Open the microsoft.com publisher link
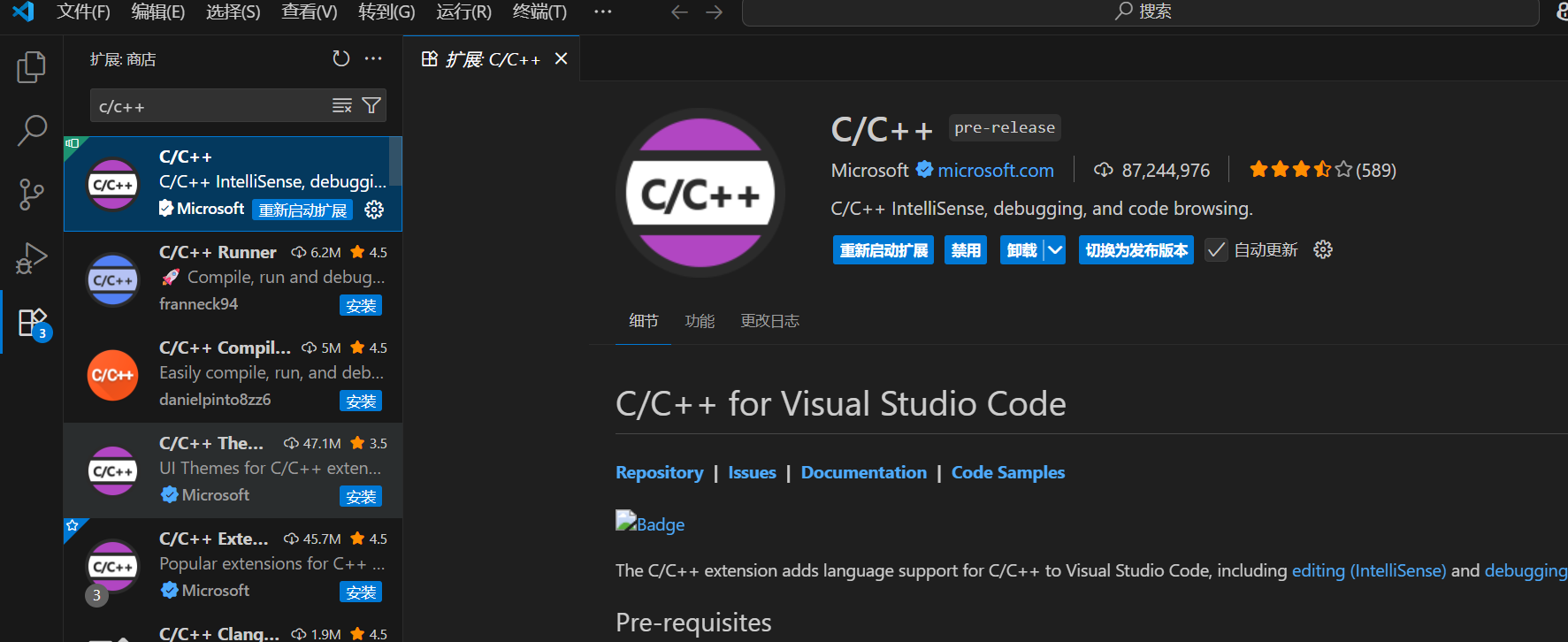The height and width of the screenshot is (642, 1568). (x=996, y=170)
